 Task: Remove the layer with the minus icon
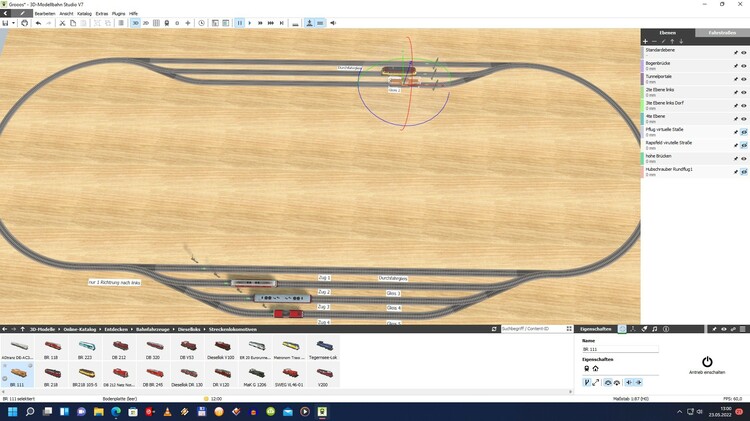pyautogui.click(x=654, y=42)
